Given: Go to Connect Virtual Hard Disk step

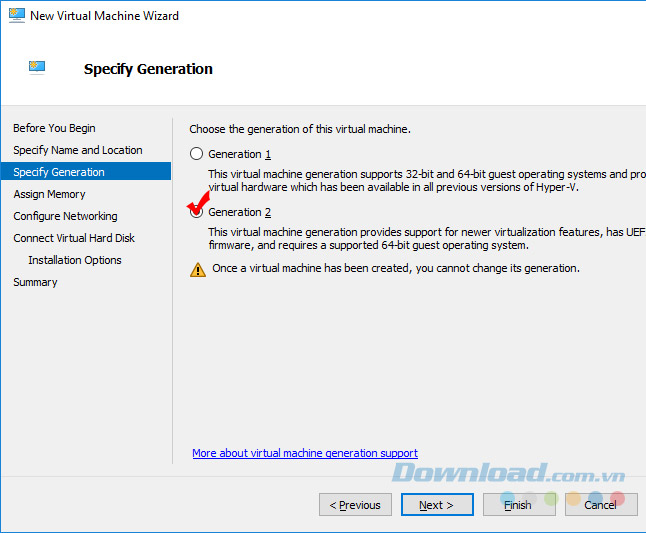Looking at the screenshot, I should (74, 238).
